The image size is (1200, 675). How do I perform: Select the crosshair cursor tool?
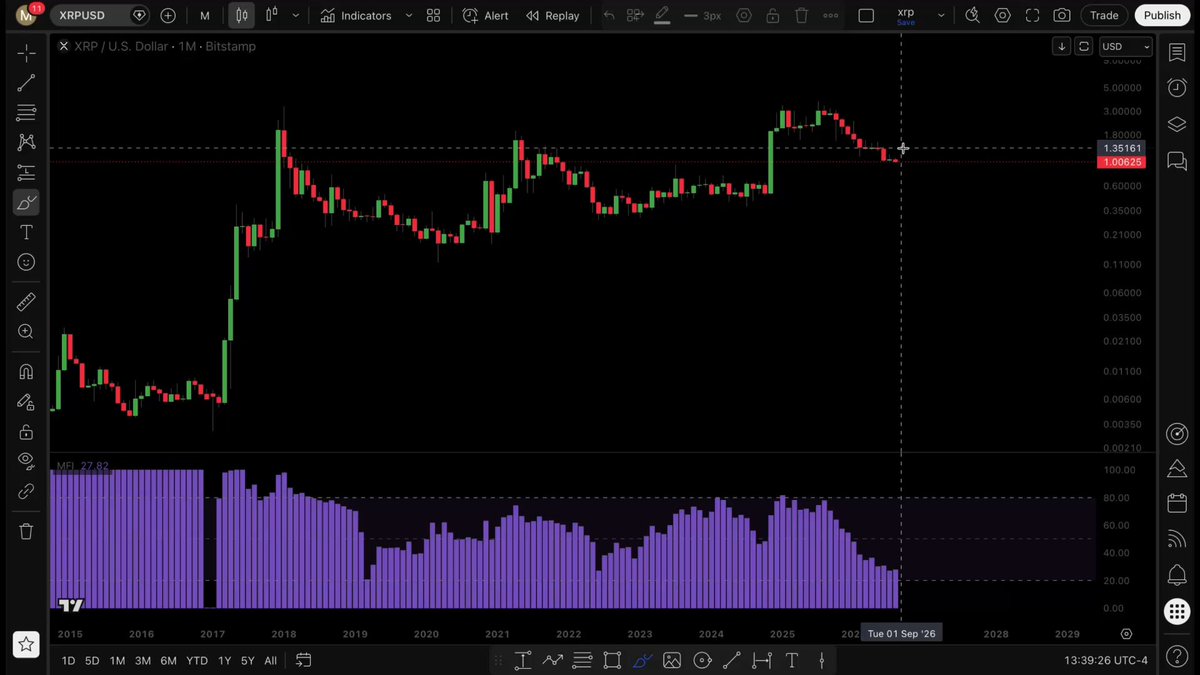point(26,53)
